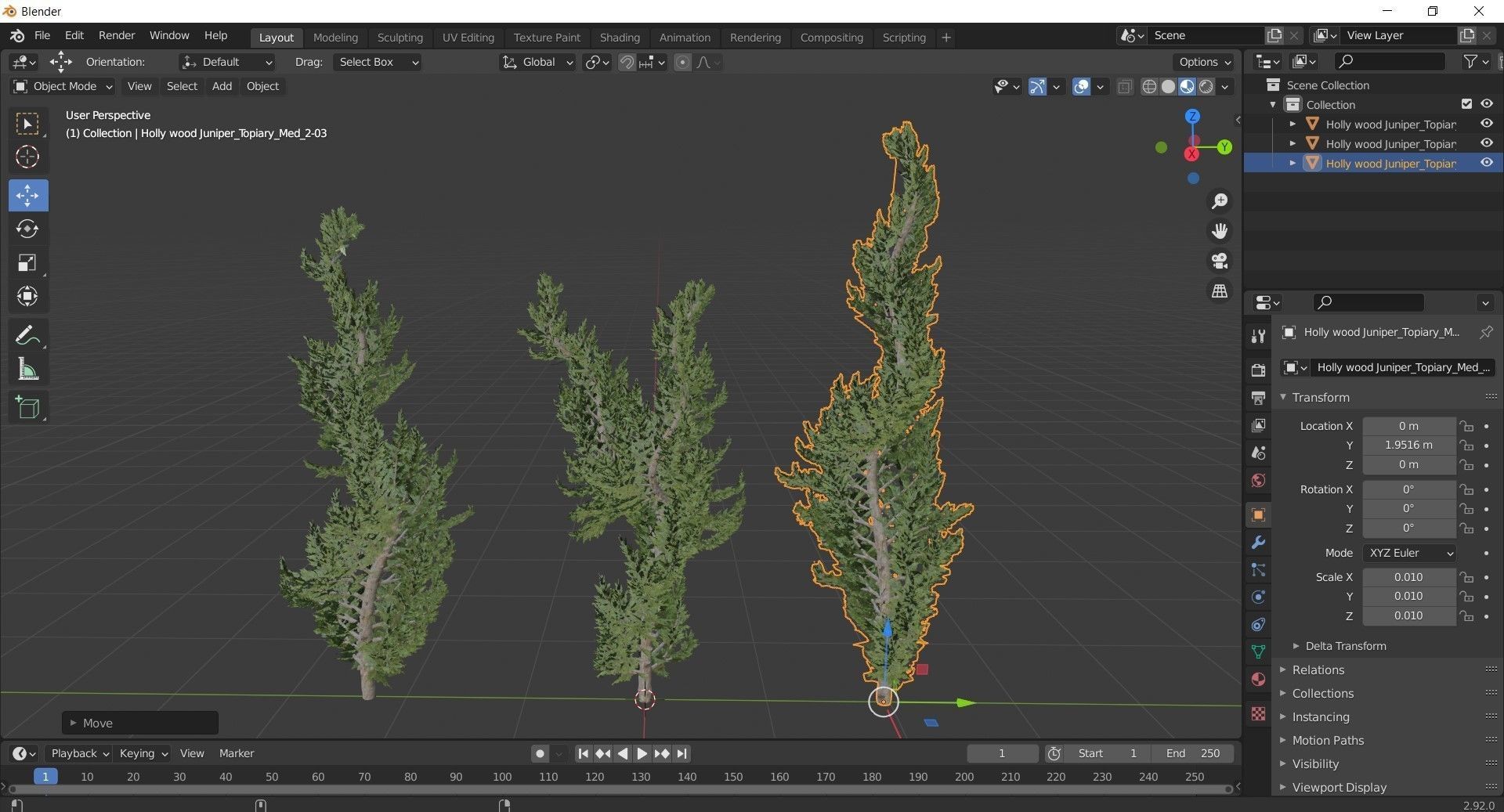Open the Object Constraints properties tab
1504x812 pixels.
[1258, 624]
